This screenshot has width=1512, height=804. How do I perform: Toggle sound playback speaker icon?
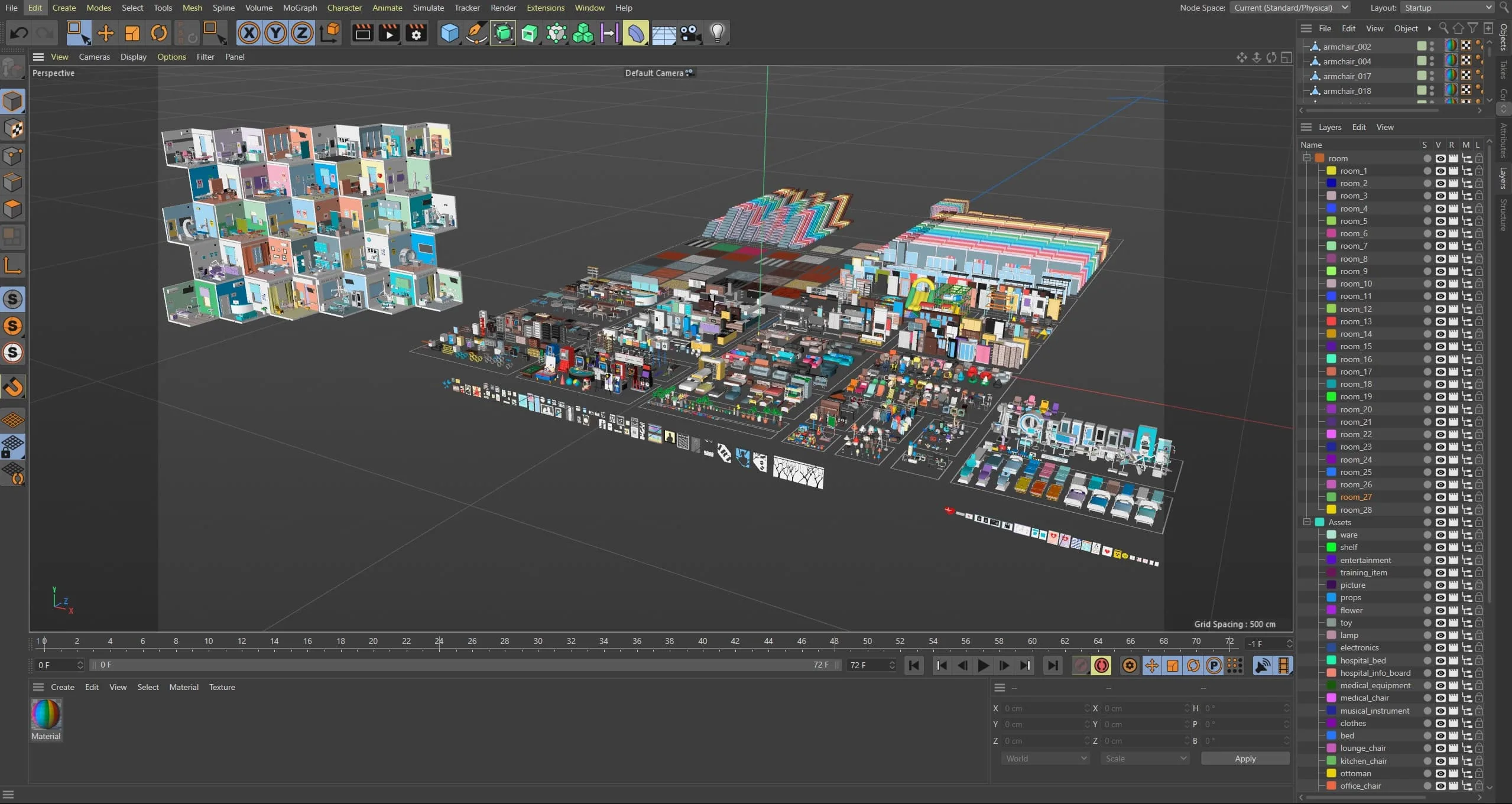[1263, 666]
